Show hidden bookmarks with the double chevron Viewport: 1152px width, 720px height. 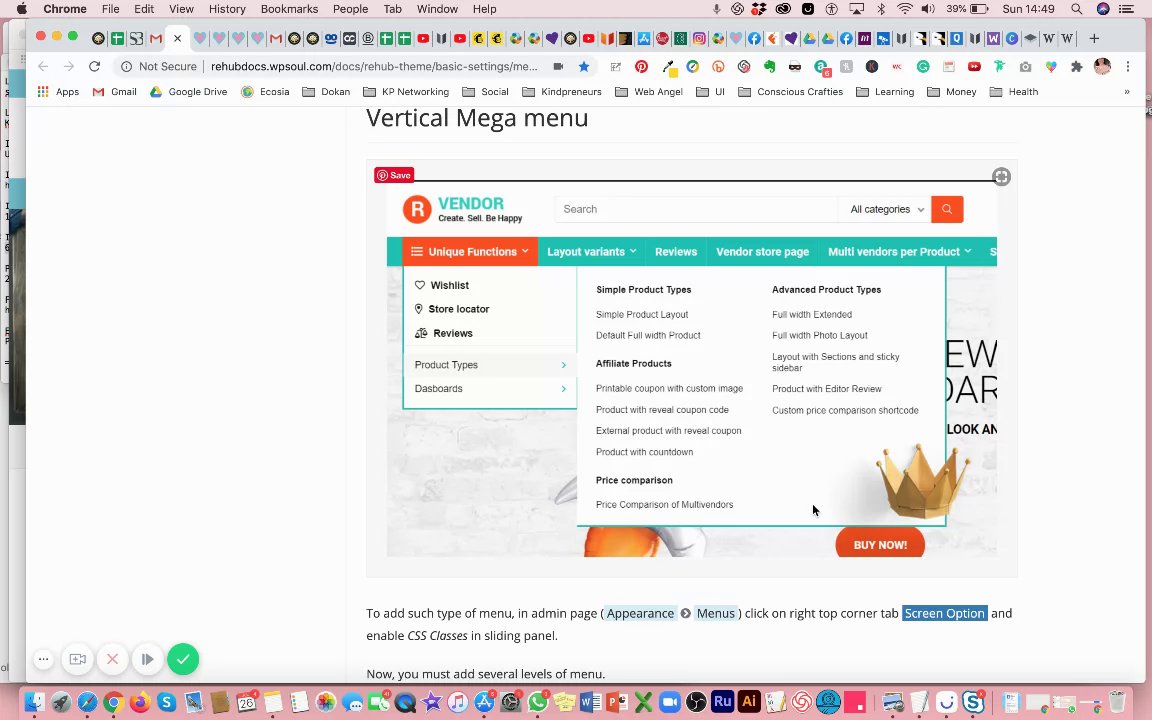[x=1126, y=92]
